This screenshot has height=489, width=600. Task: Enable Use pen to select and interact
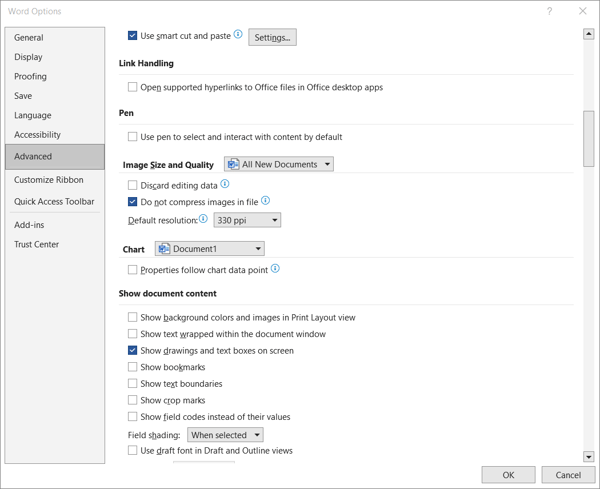click(132, 137)
